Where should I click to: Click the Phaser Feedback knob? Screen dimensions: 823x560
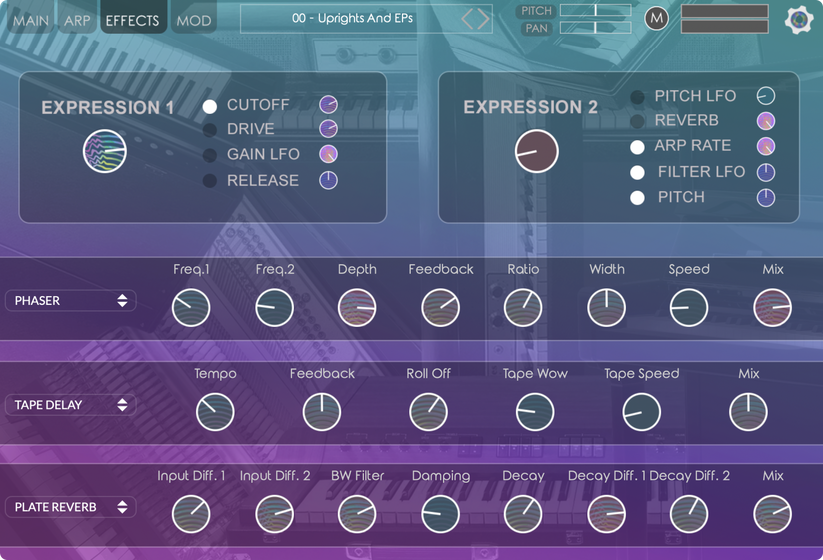(440, 308)
